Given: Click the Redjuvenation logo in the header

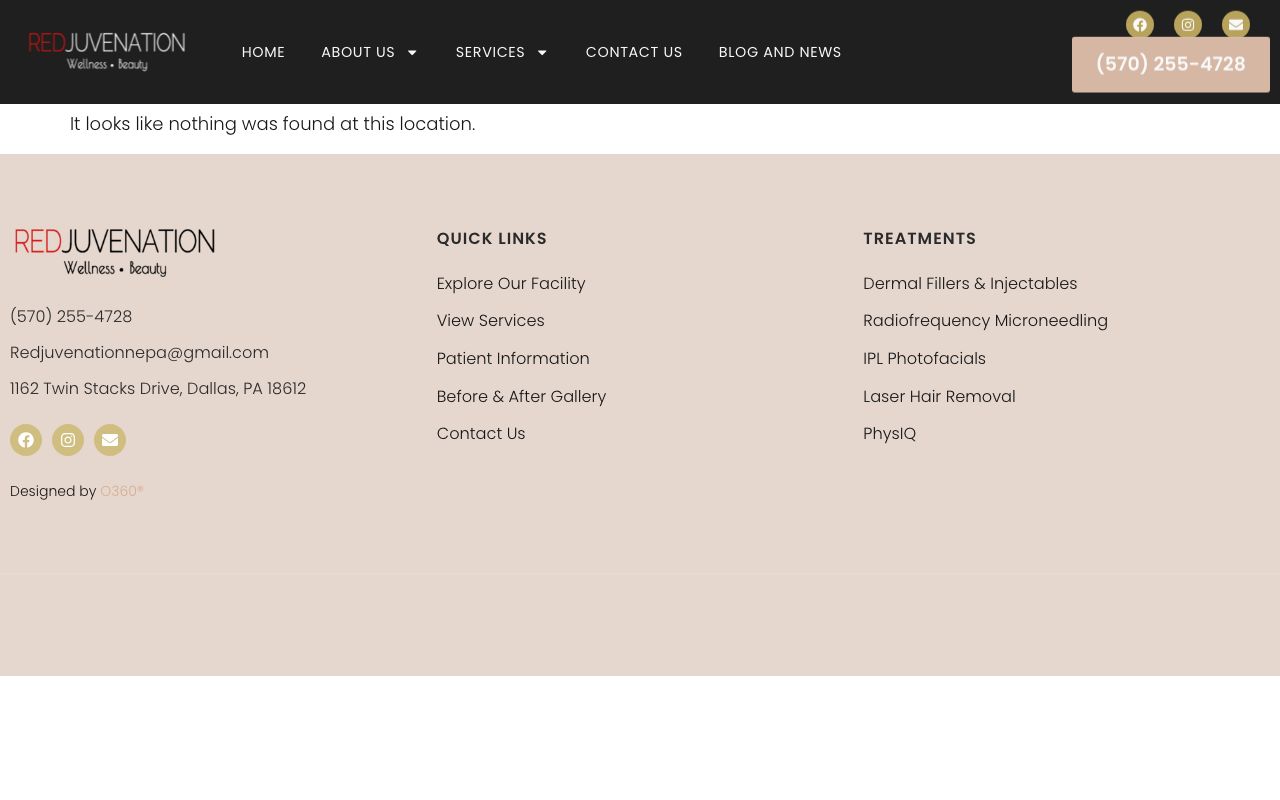Looking at the screenshot, I should point(107,52).
